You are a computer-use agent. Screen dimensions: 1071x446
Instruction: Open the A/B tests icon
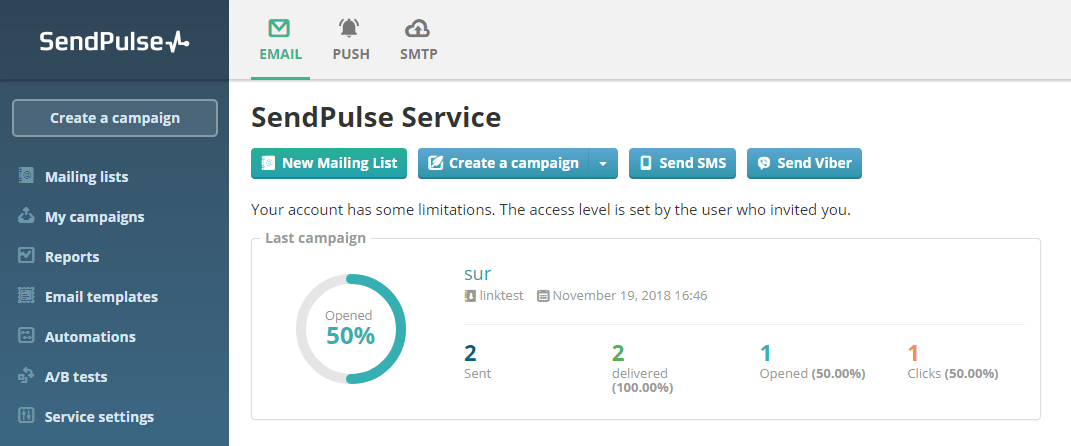pos(26,376)
